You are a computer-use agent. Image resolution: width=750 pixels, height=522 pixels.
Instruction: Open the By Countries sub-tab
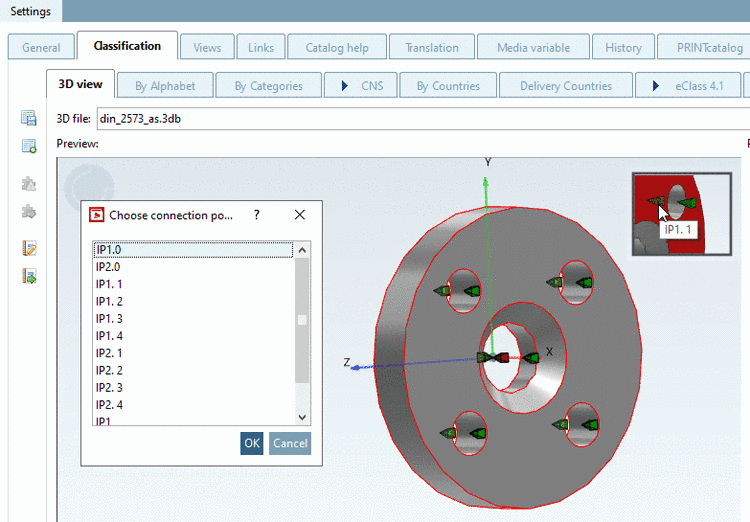448,86
